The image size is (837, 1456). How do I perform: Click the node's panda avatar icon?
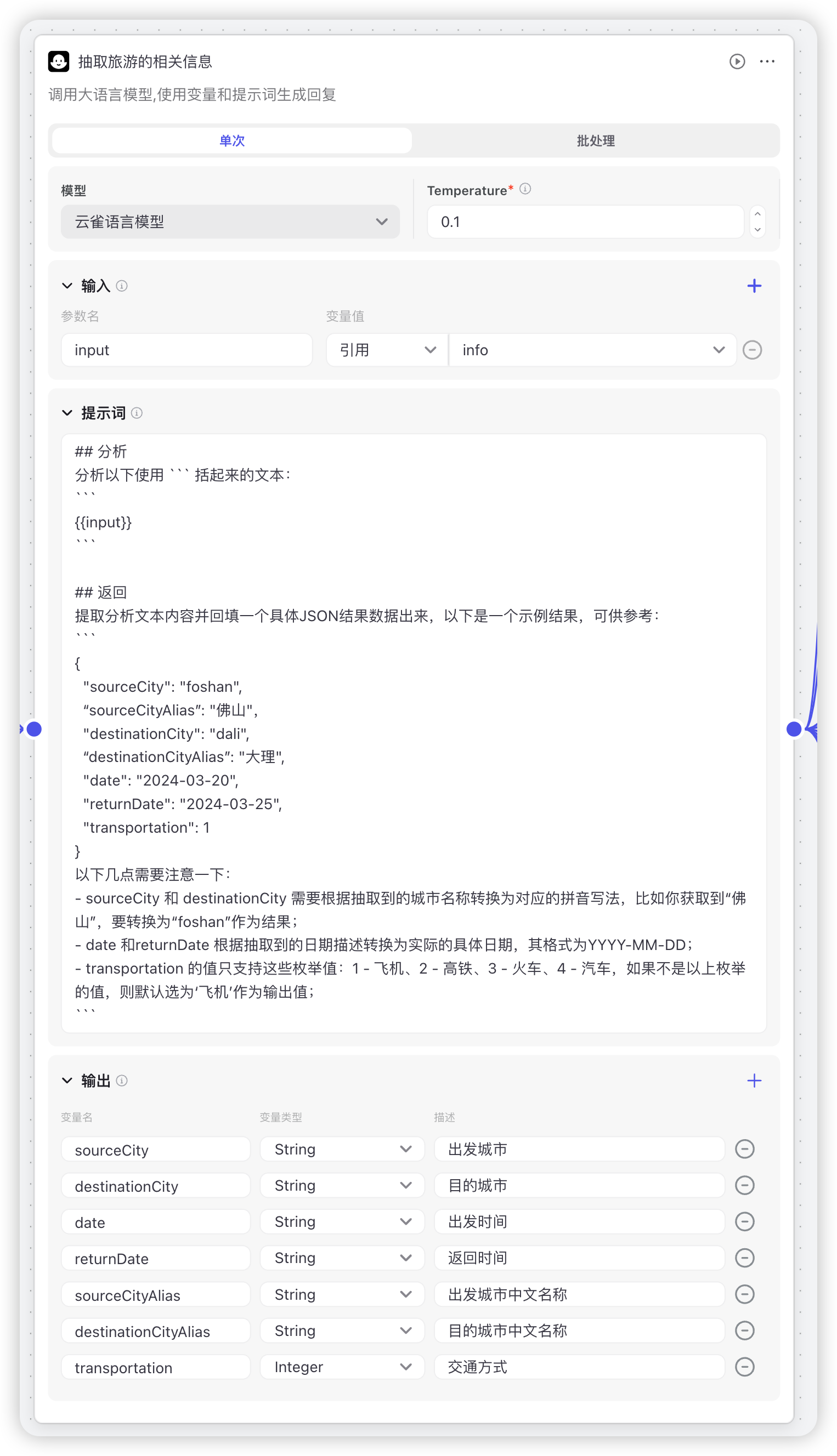point(59,61)
